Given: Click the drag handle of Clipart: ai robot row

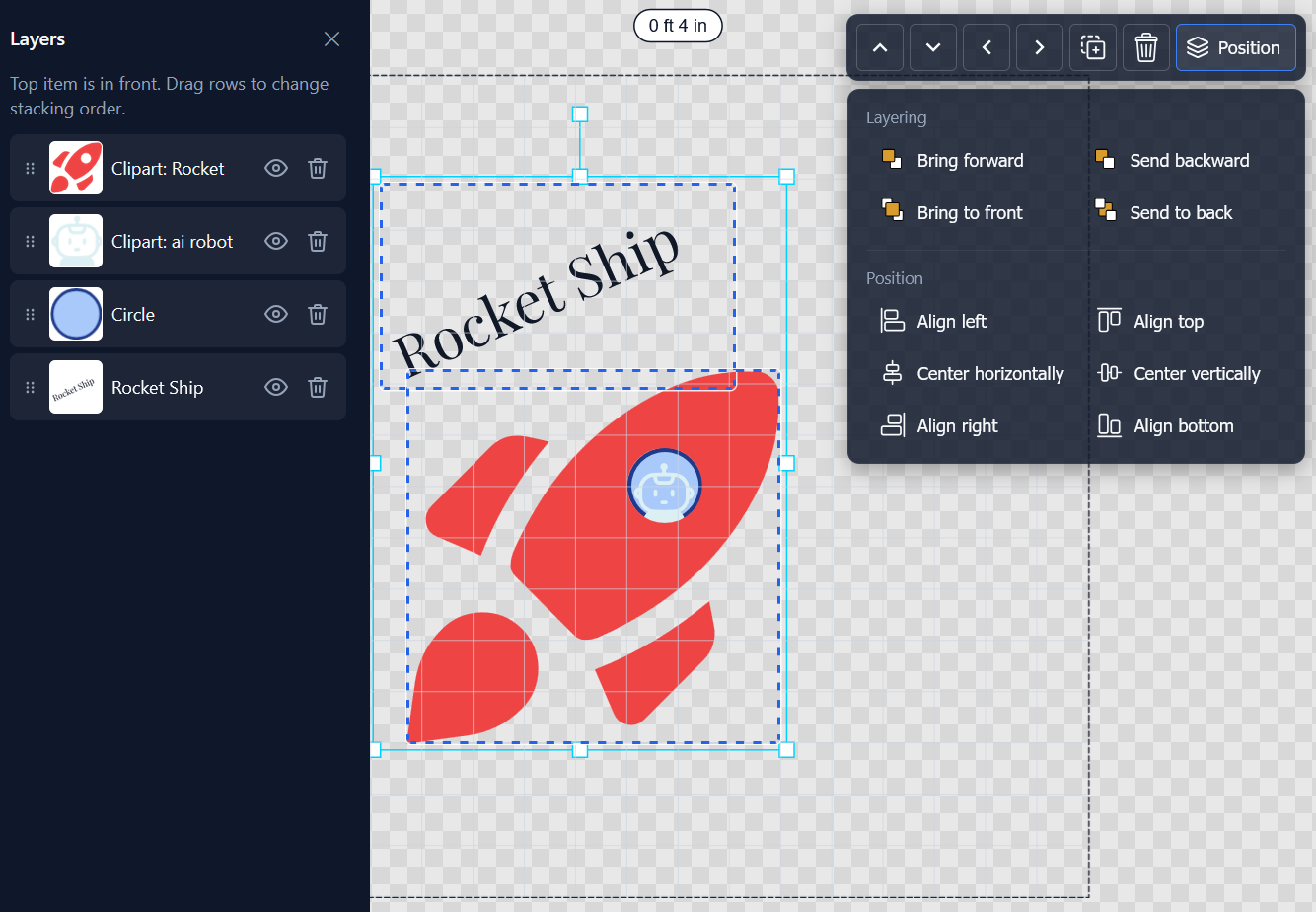Looking at the screenshot, I should 30,241.
